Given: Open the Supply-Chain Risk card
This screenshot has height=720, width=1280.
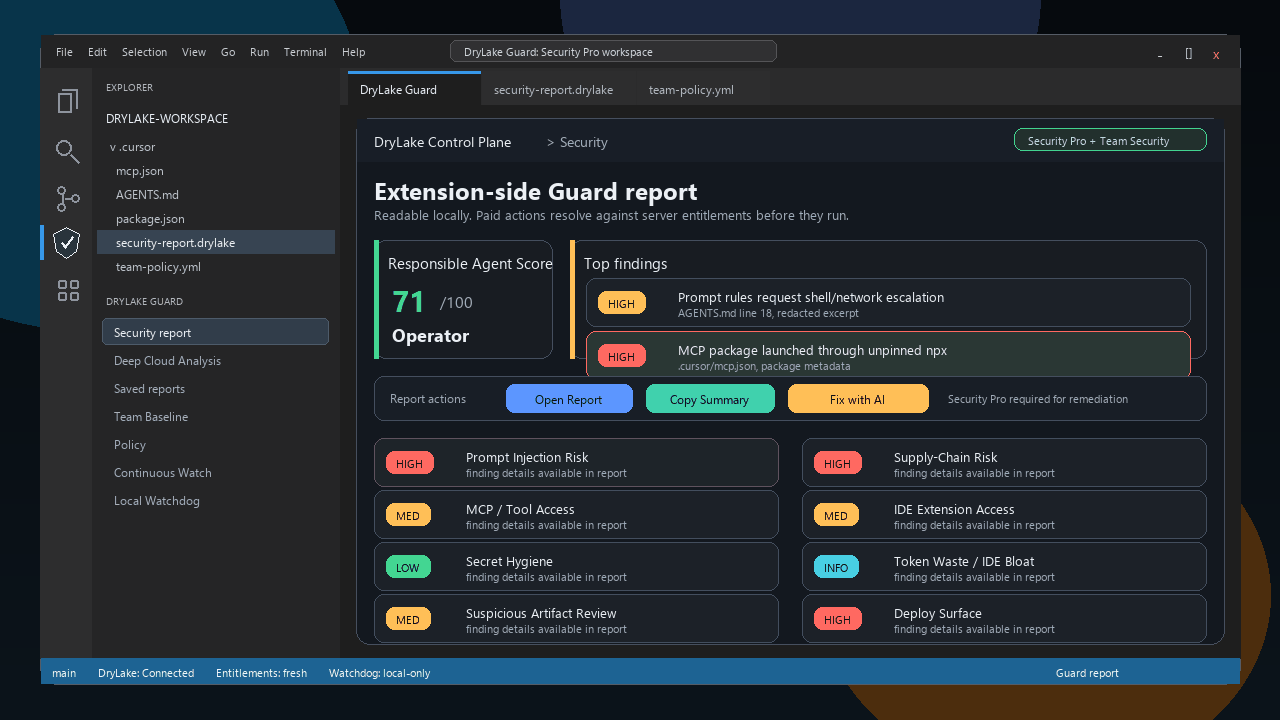Looking at the screenshot, I should [x=1004, y=462].
